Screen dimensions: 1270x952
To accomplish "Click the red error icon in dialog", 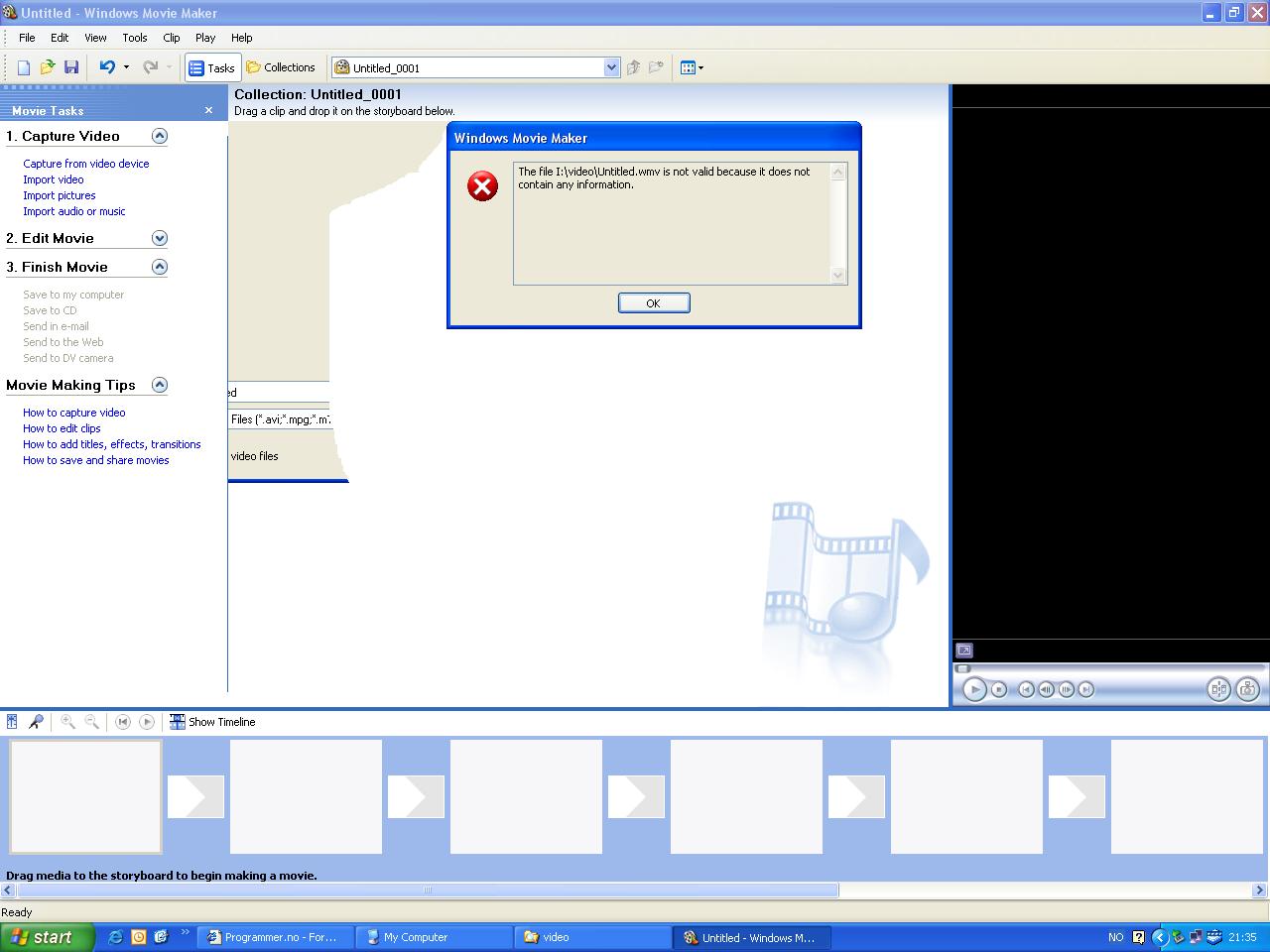I will coord(482,185).
